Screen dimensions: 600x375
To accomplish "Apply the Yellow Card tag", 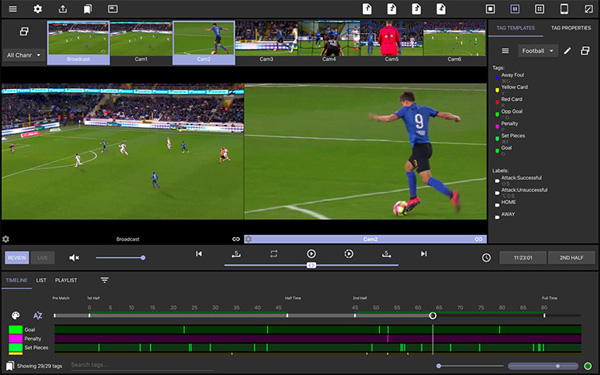I will click(x=514, y=87).
